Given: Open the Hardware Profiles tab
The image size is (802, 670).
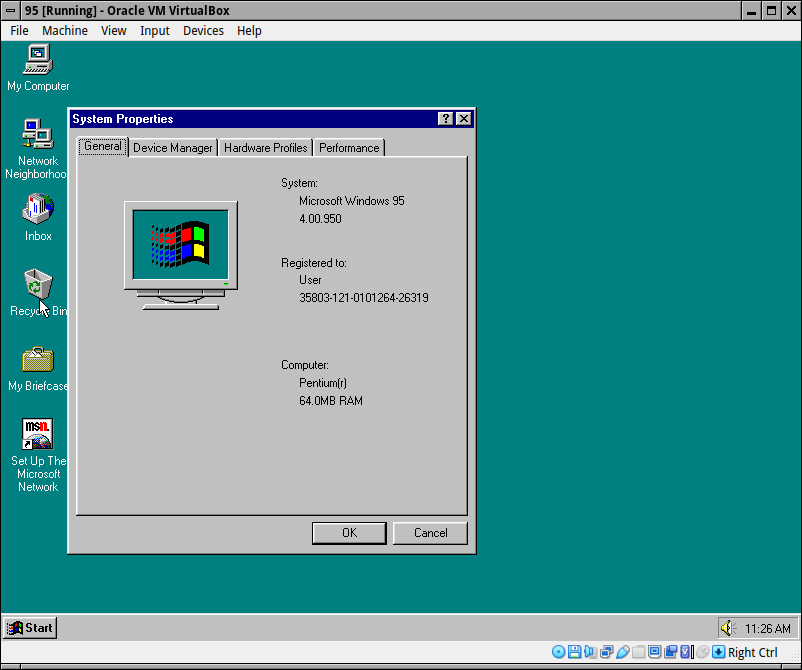Looking at the screenshot, I should click(265, 148).
